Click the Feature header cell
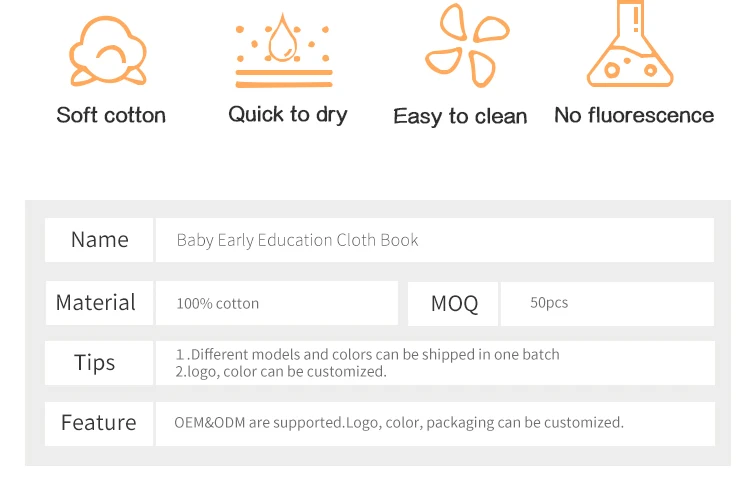The image size is (750, 500). coord(98,423)
